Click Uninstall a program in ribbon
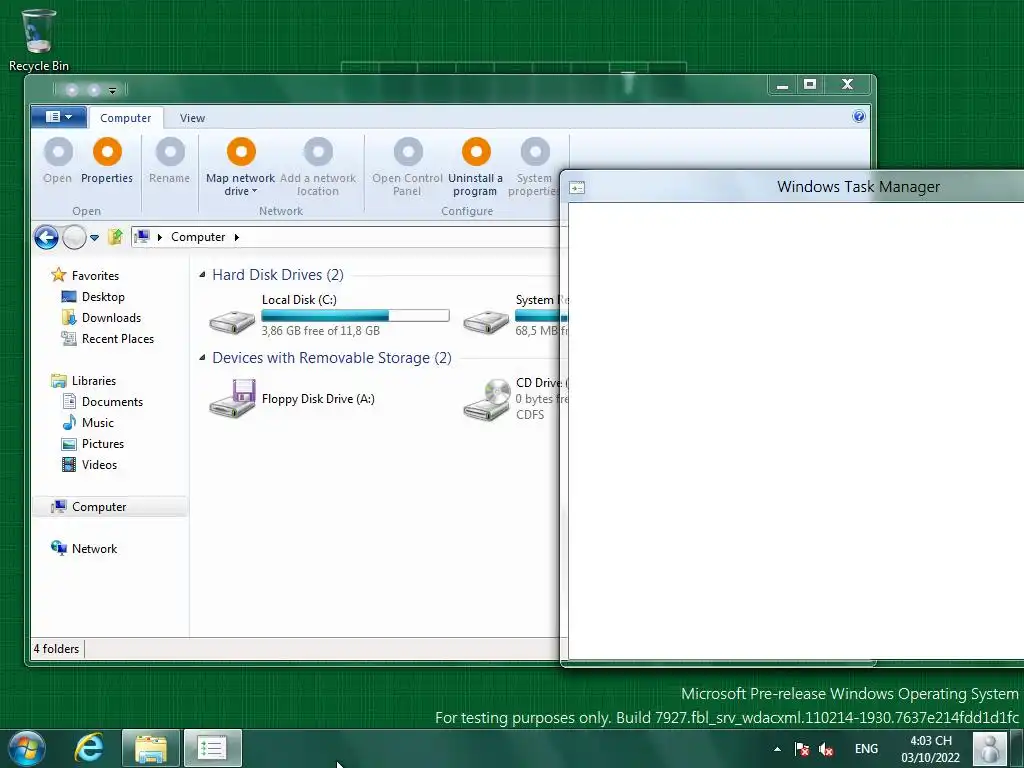 (x=475, y=167)
